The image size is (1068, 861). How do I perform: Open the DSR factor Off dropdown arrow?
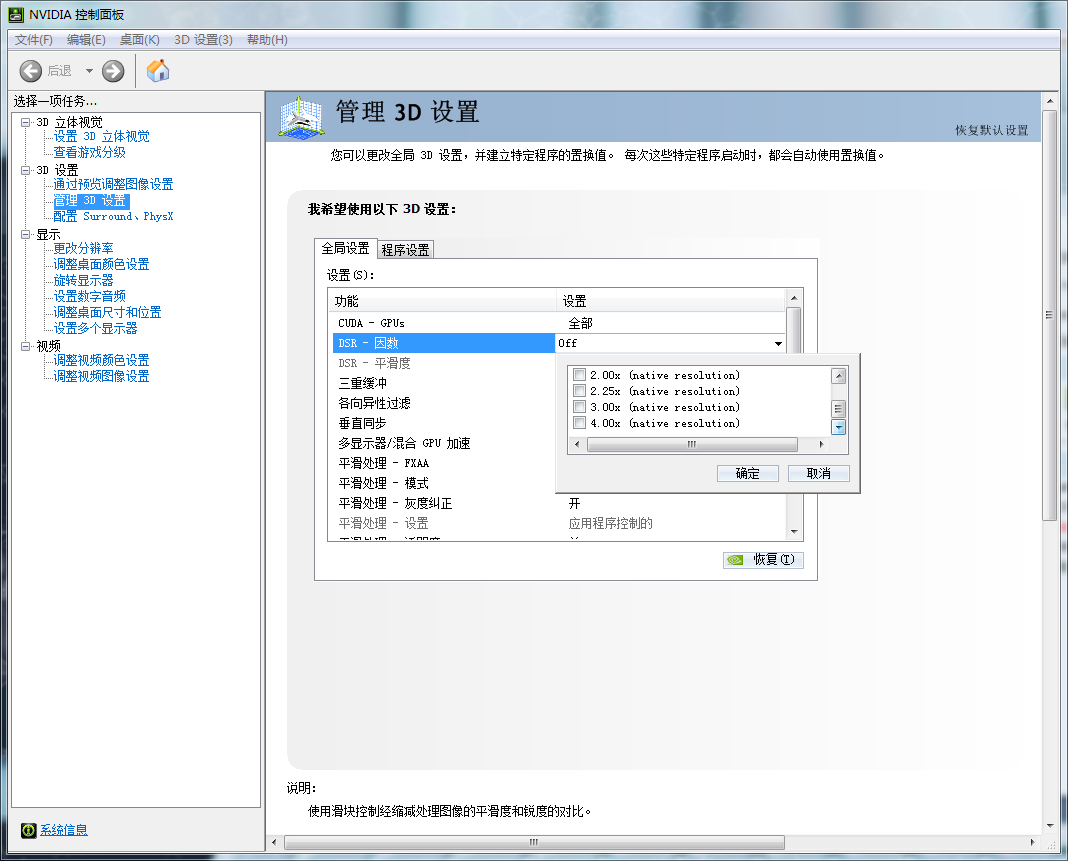tap(778, 343)
